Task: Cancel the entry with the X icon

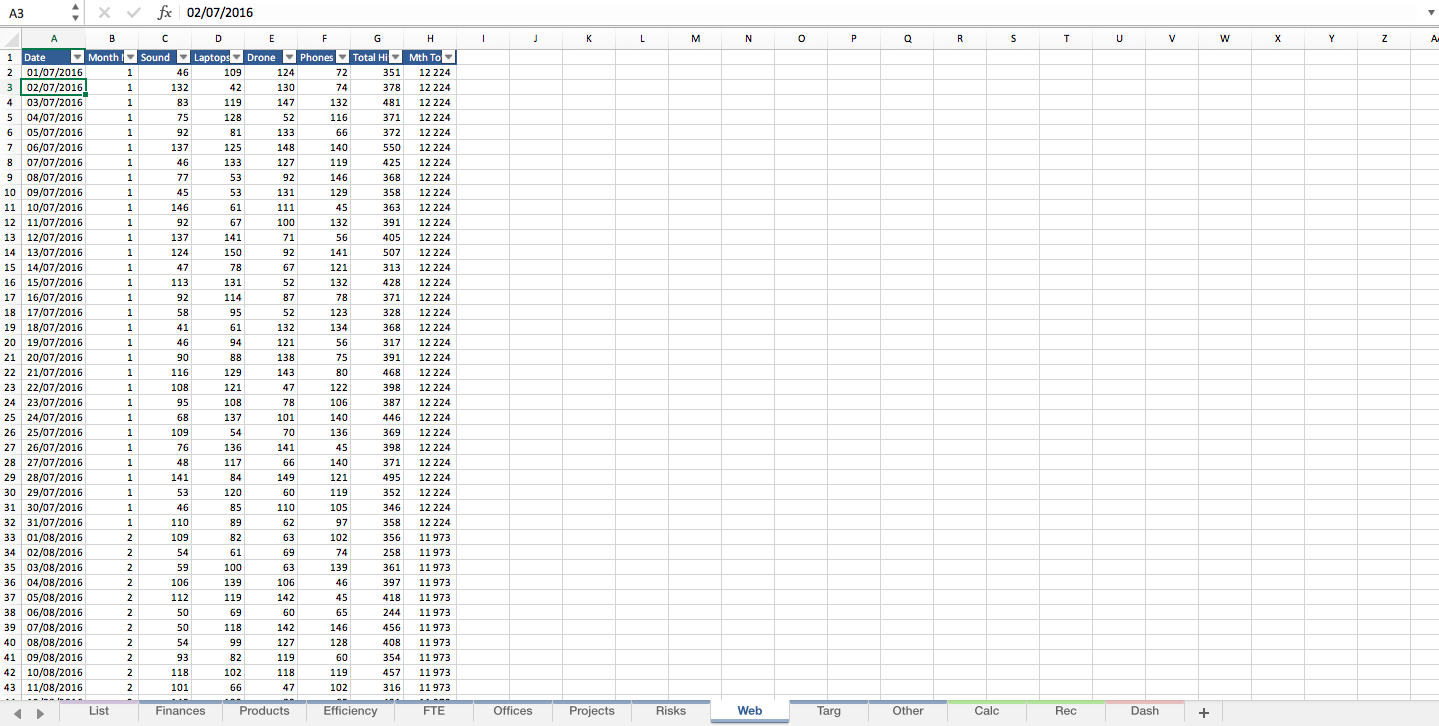Action: [104, 13]
